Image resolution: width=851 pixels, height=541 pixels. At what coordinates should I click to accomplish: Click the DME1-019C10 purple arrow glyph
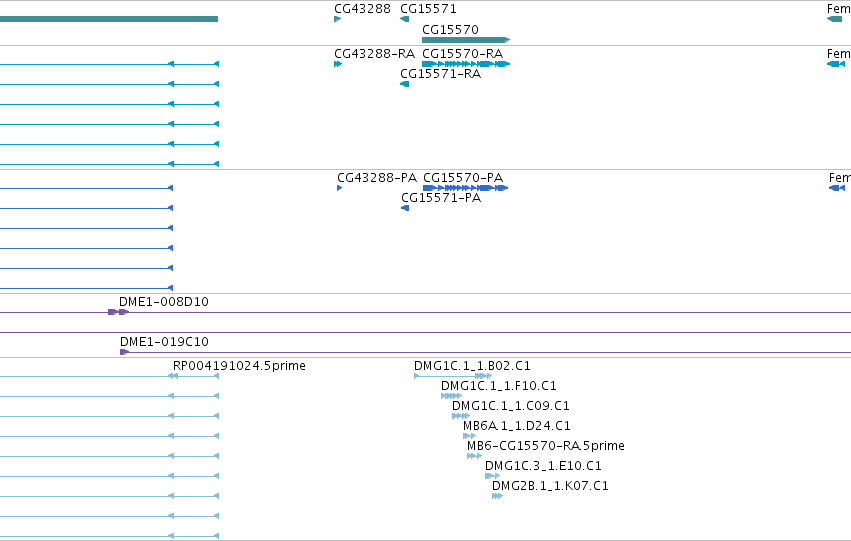(124, 352)
